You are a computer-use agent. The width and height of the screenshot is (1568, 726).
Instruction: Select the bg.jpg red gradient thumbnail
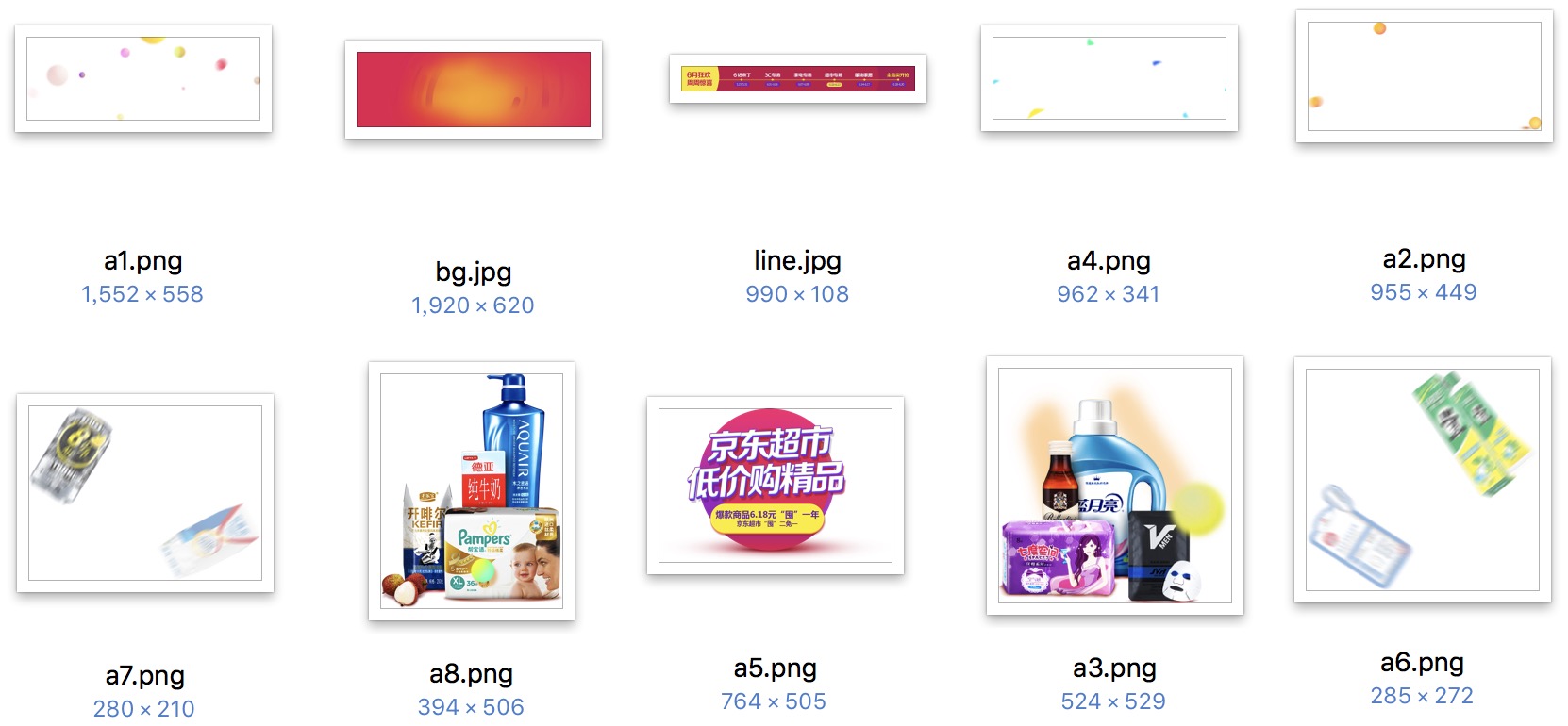click(x=474, y=90)
